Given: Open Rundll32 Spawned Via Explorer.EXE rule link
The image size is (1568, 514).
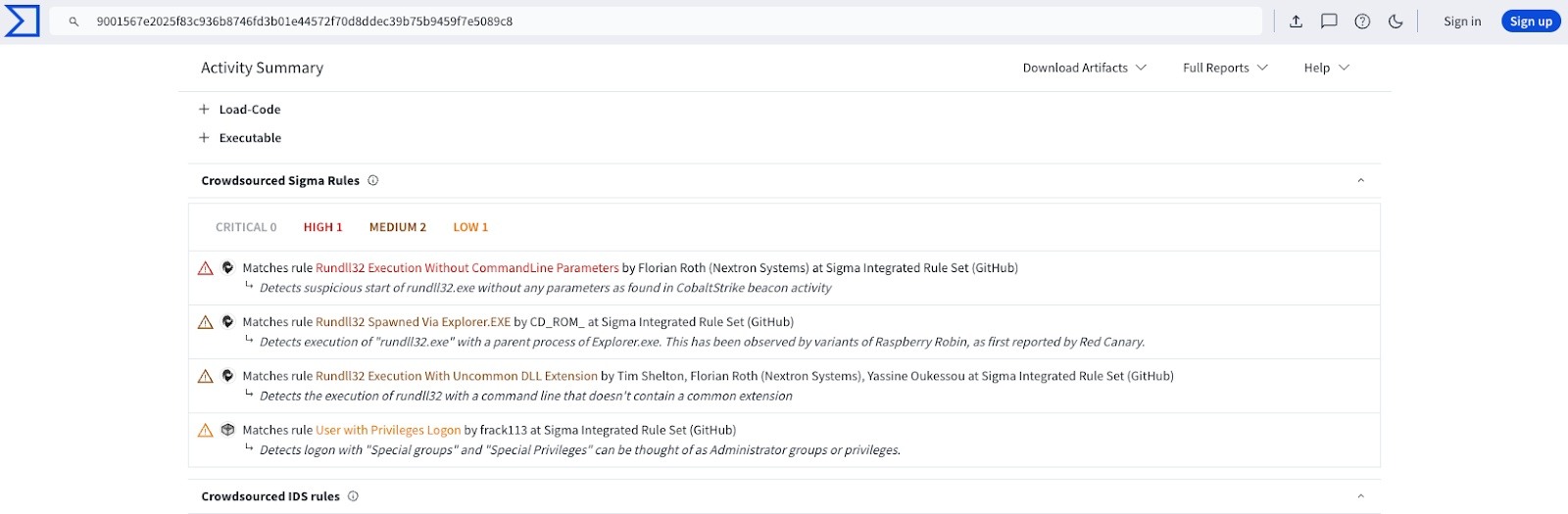Looking at the screenshot, I should 413,322.
